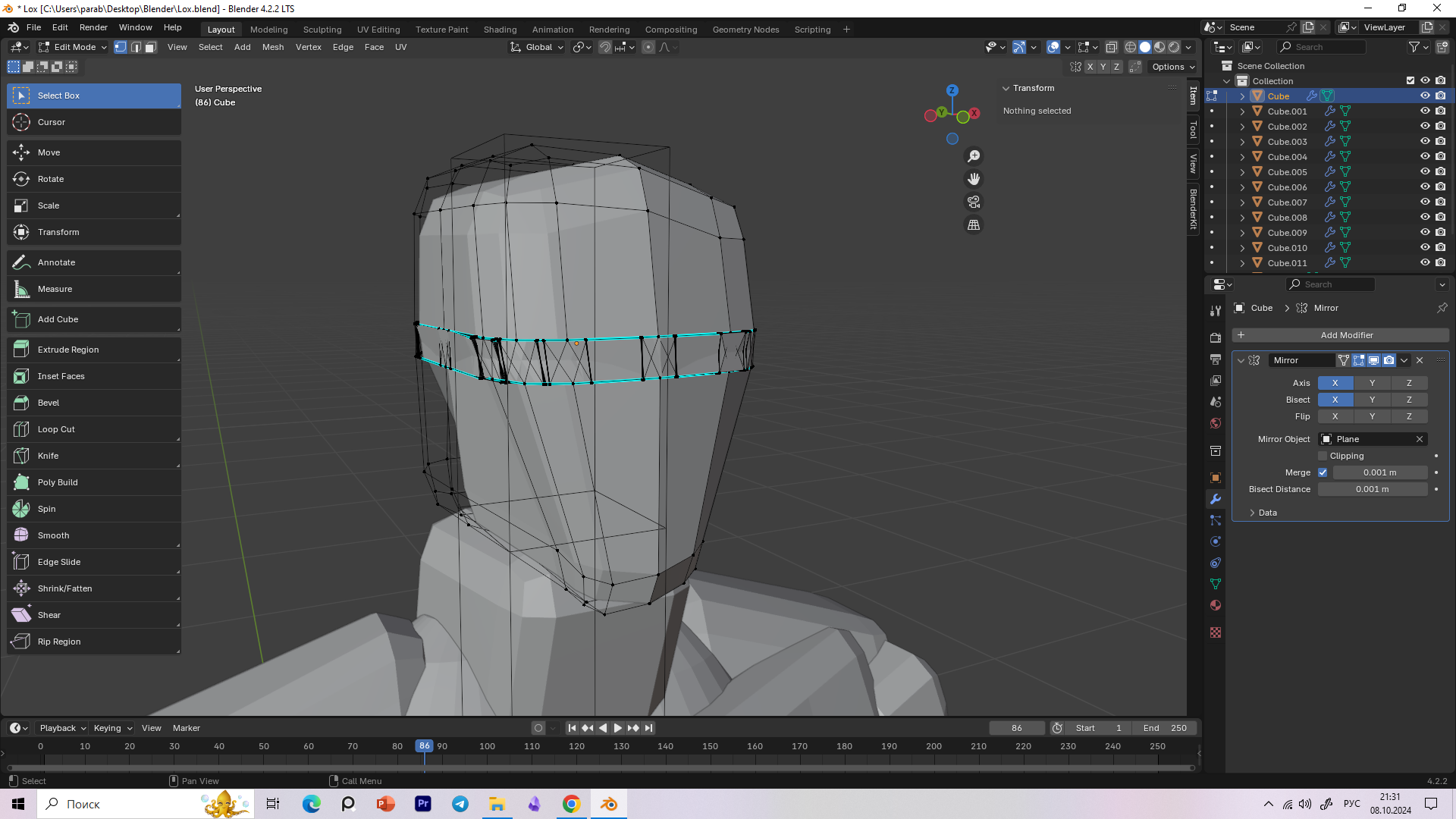Clear the Plane mirror object

tap(1420, 439)
